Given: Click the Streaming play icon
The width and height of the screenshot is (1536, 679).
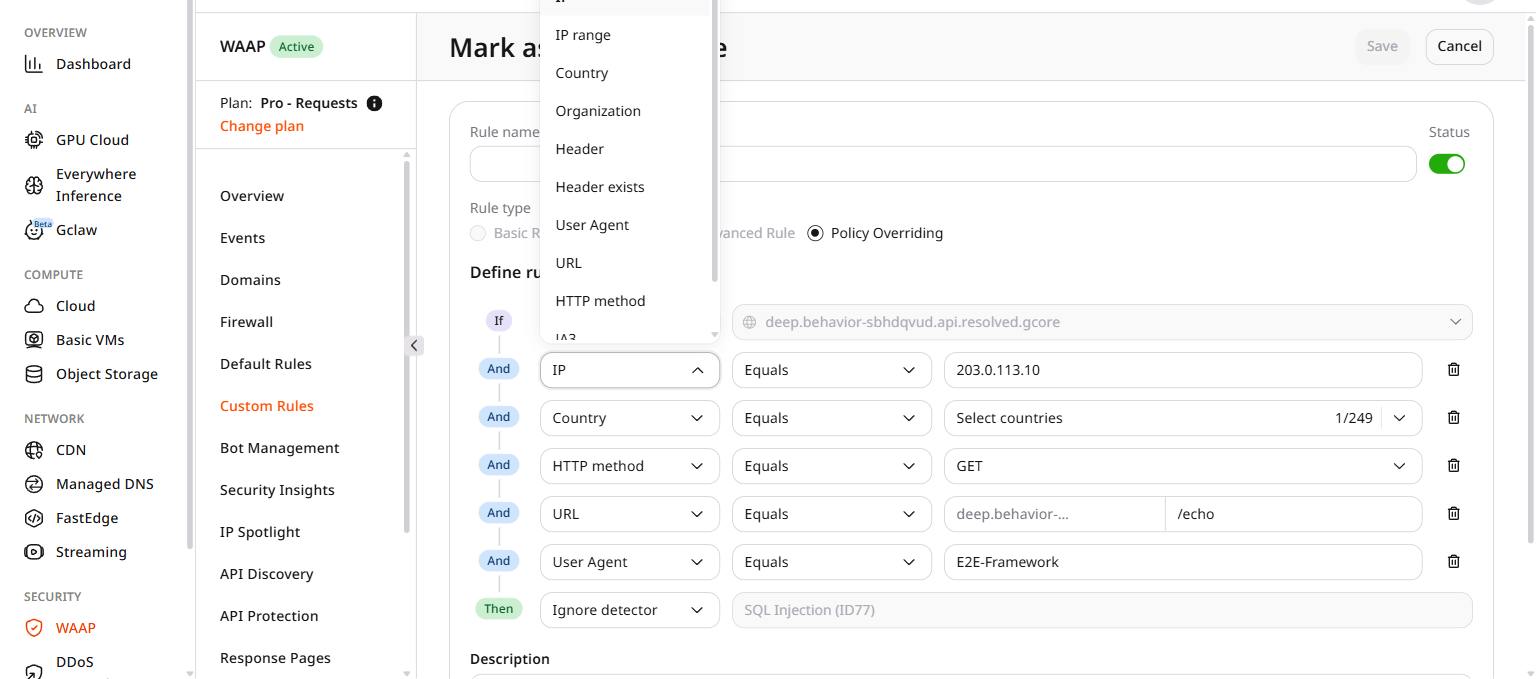Looking at the screenshot, I should click(34, 552).
